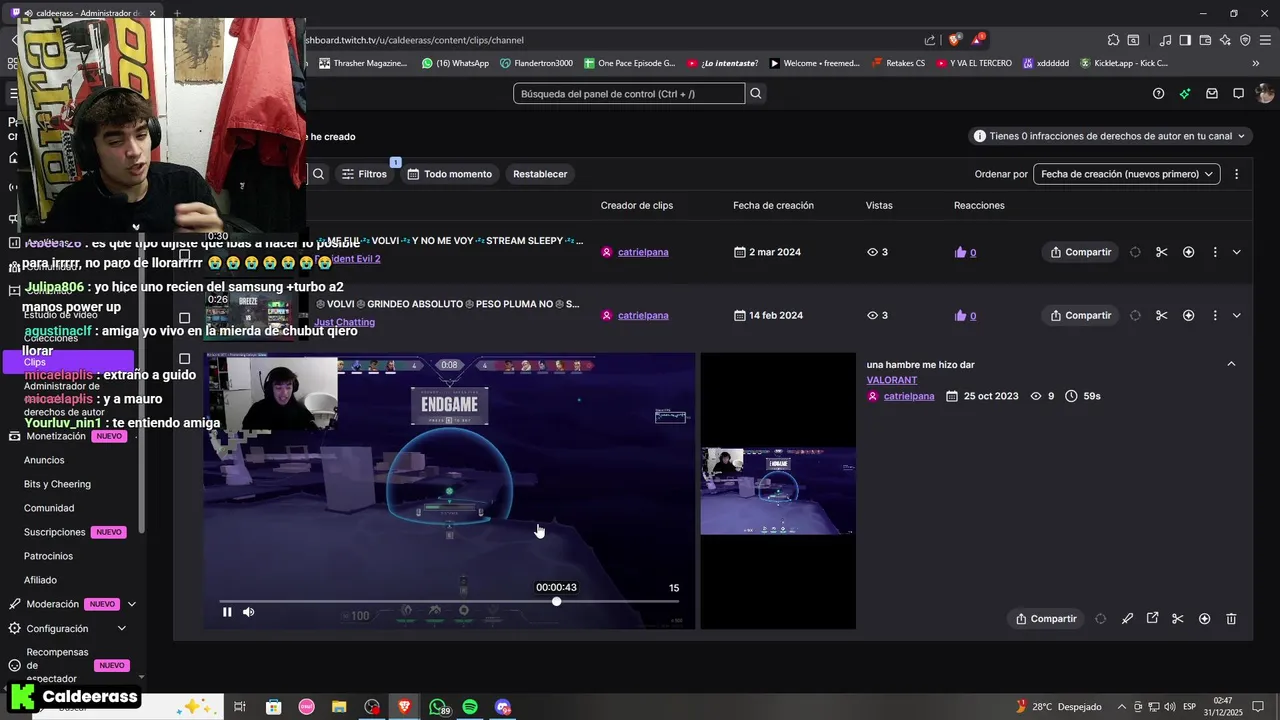Open Brave Wallet icon
The image size is (1280, 720).
tap(1205, 40)
